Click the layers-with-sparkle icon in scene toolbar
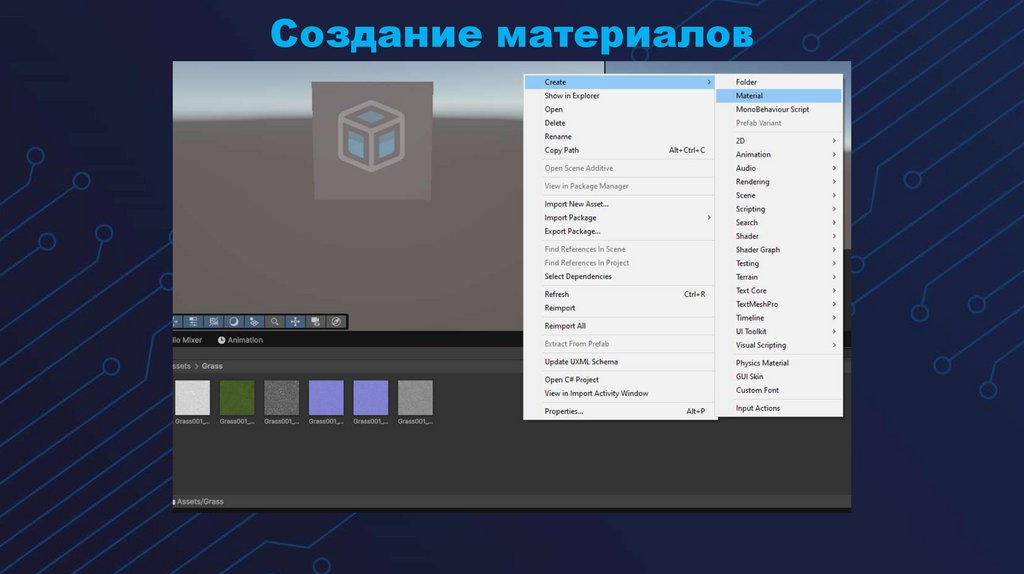The height and width of the screenshot is (574, 1024). [x=254, y=321]
